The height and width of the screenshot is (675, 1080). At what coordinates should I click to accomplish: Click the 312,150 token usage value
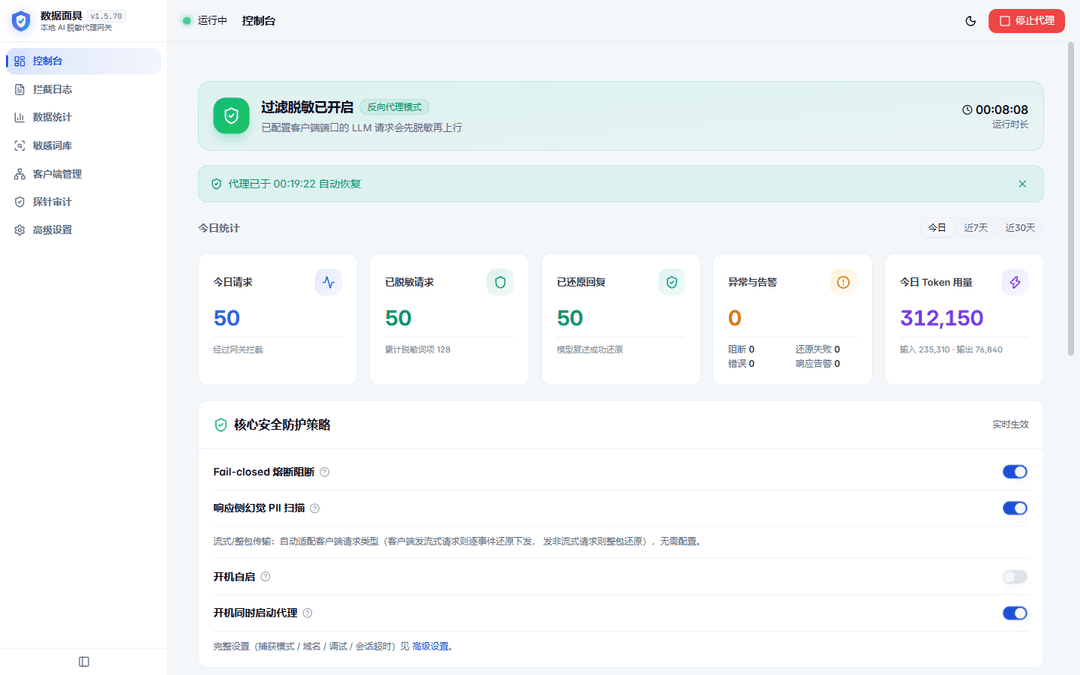(x=942, y=318)
